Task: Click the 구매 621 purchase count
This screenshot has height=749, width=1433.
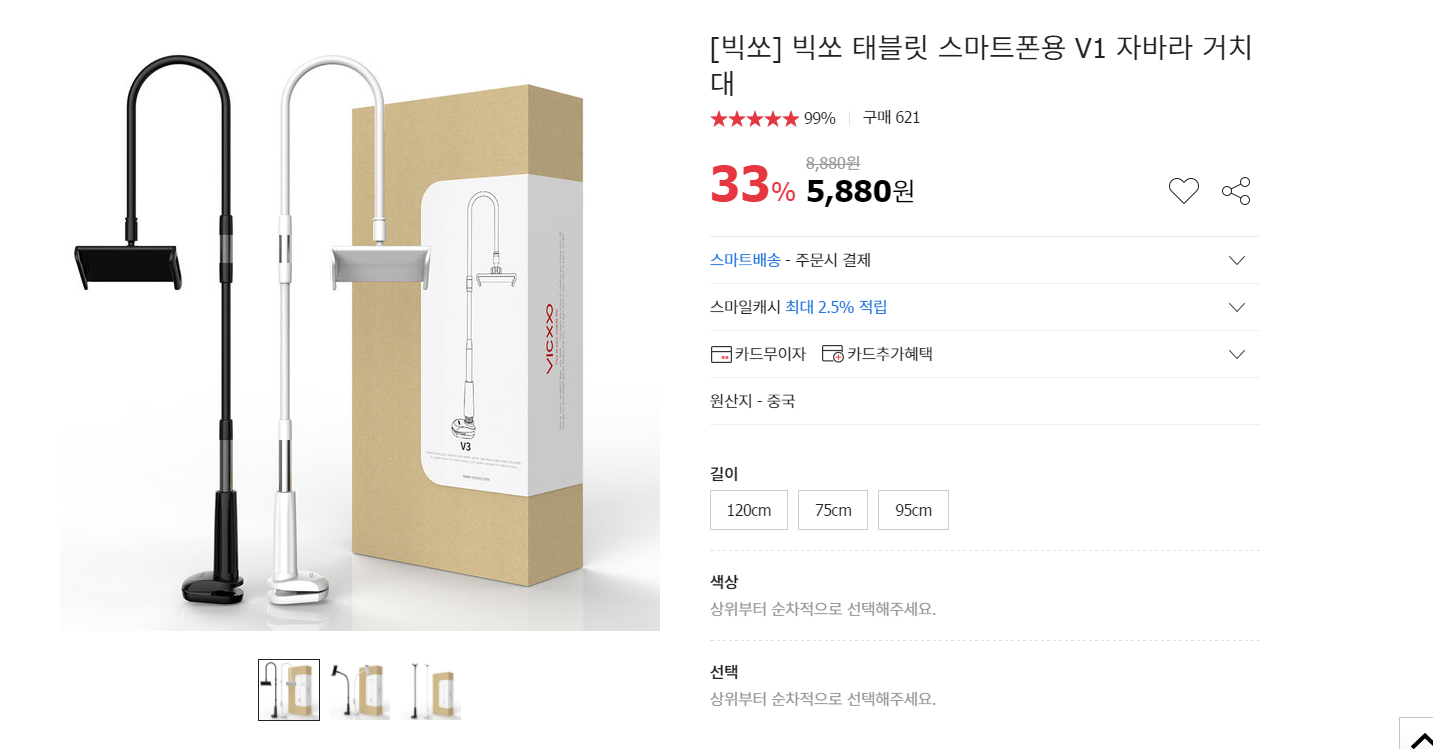Action: click(891, 118)
